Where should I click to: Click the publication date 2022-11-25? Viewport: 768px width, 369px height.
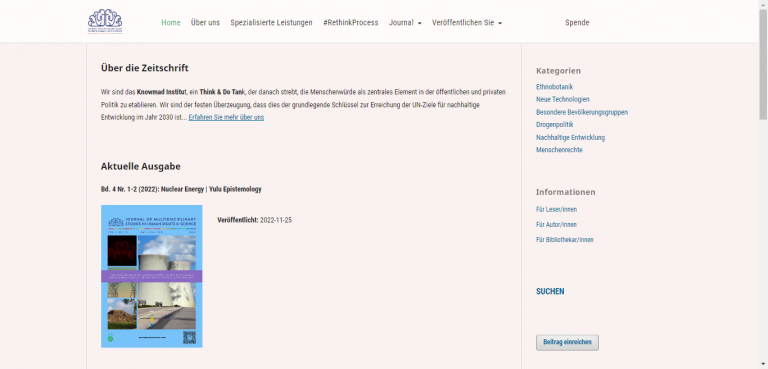pyautogui.click(x=276, y=220)
